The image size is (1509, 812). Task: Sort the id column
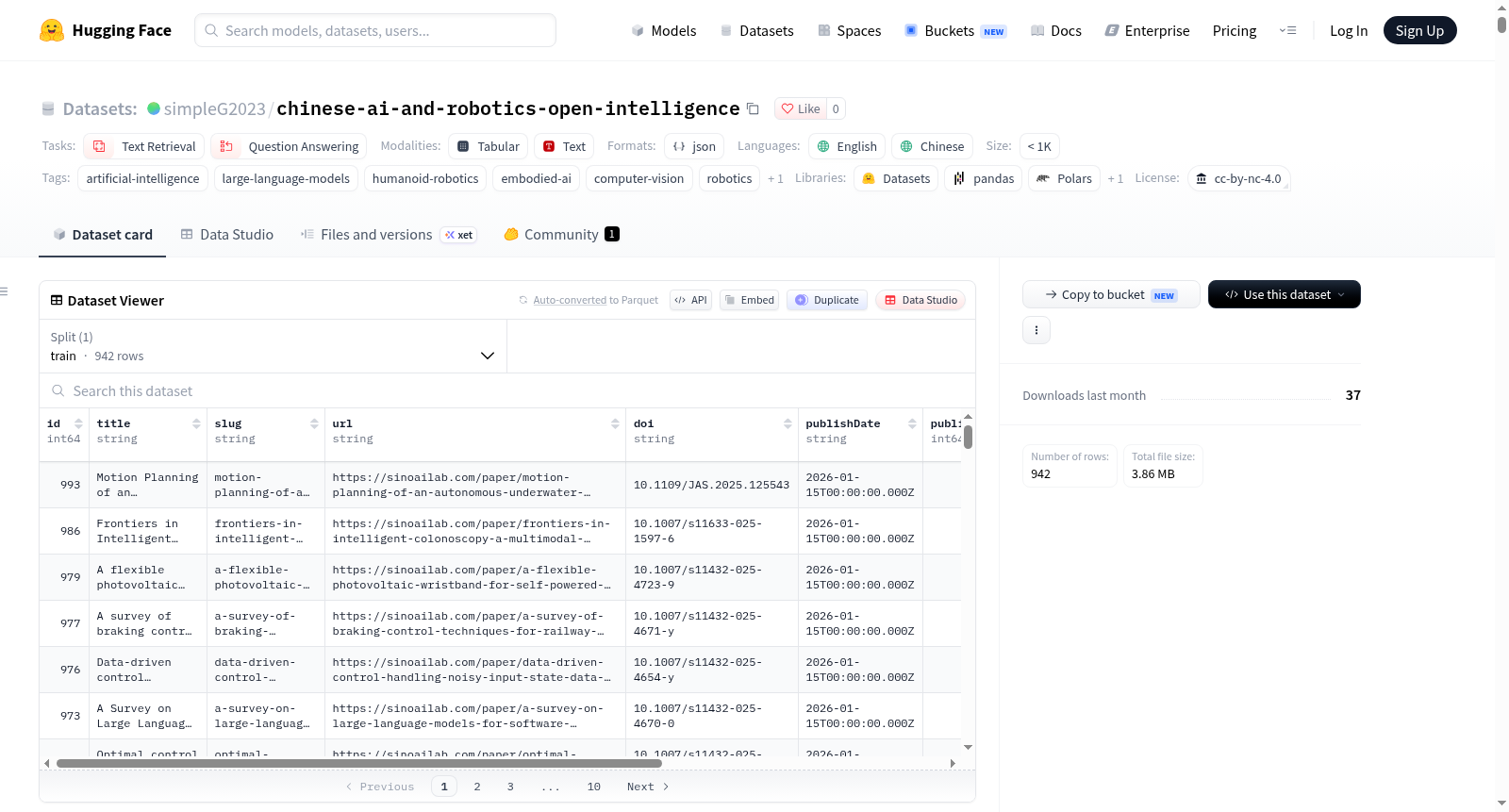click(x=78, y=423)
